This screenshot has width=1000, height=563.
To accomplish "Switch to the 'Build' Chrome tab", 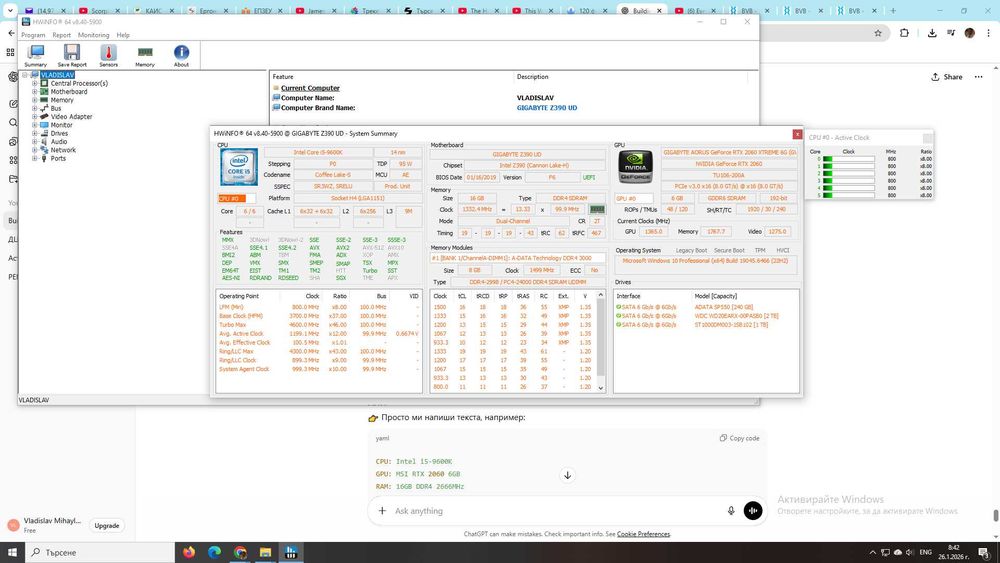I will tap(642, 11).
